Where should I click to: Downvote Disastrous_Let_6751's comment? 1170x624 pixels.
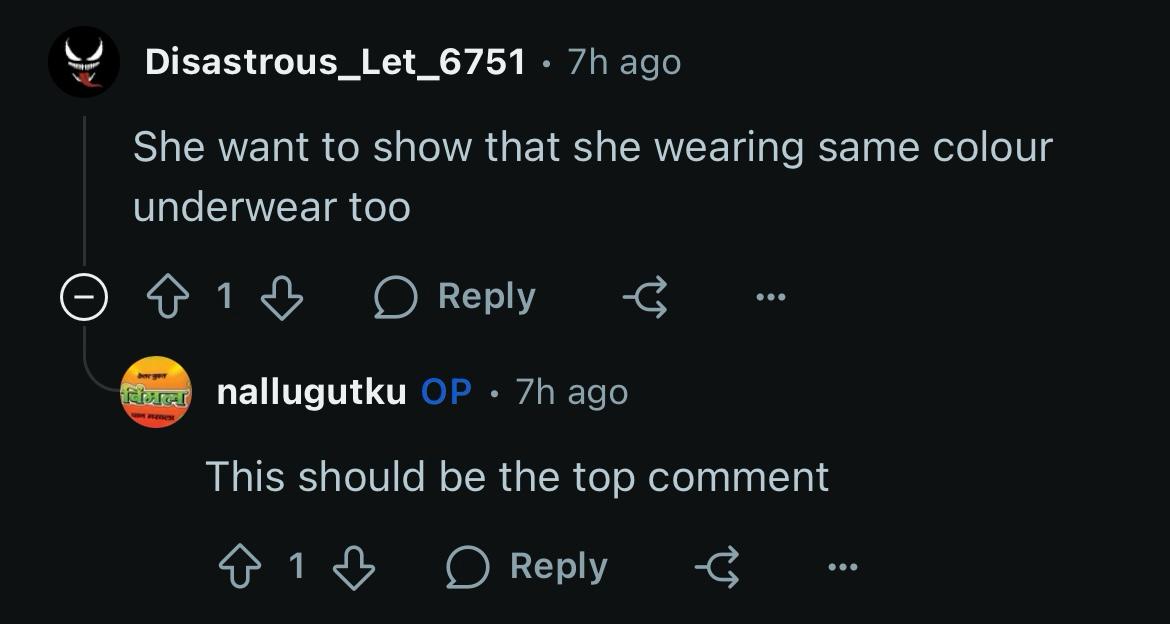click(x=282, y=297)
